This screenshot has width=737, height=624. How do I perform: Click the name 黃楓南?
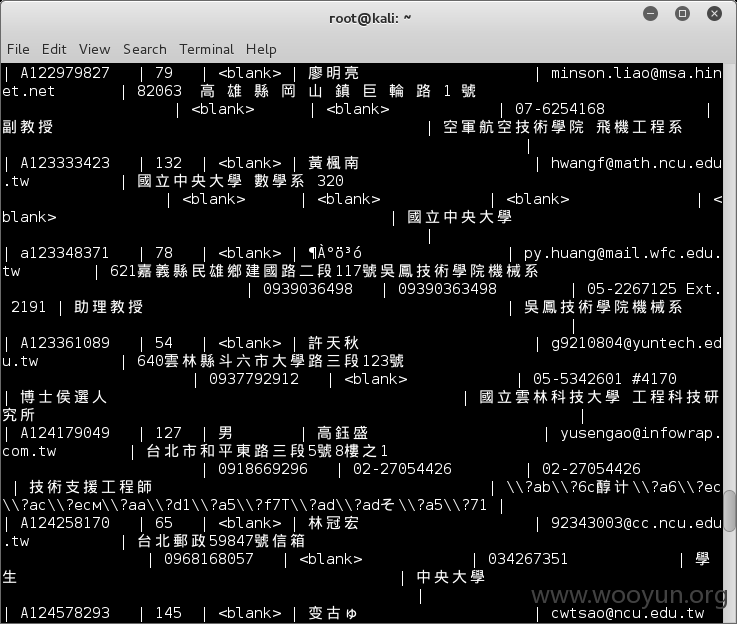point(334,163)
